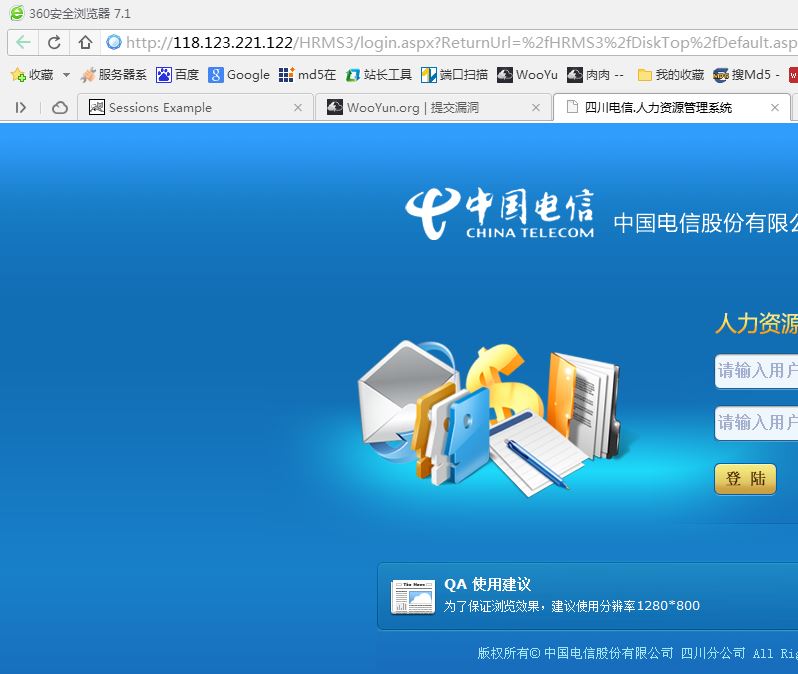Click the QA 使用建议 heading
Screen dimensions: 798x674
(487, 584)
